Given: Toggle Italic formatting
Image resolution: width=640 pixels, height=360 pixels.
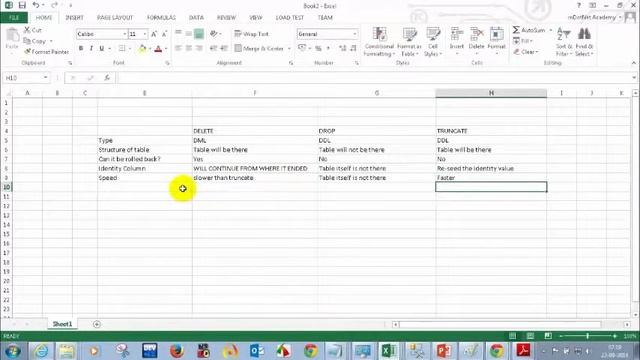Looking at the screenshot, I should (91, 48).
